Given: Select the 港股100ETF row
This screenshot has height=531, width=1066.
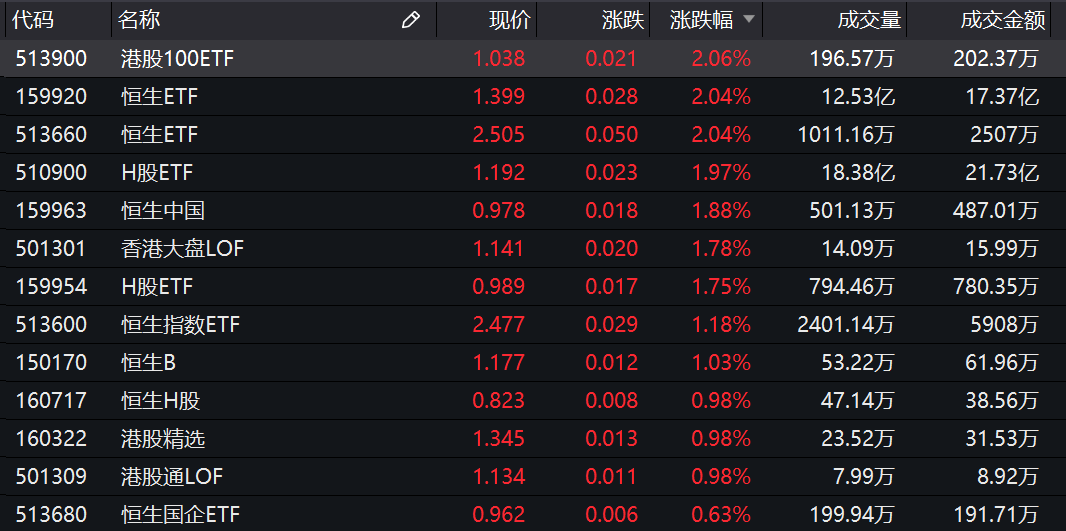Looking at the screenshot, I should [x=176, y=59].
